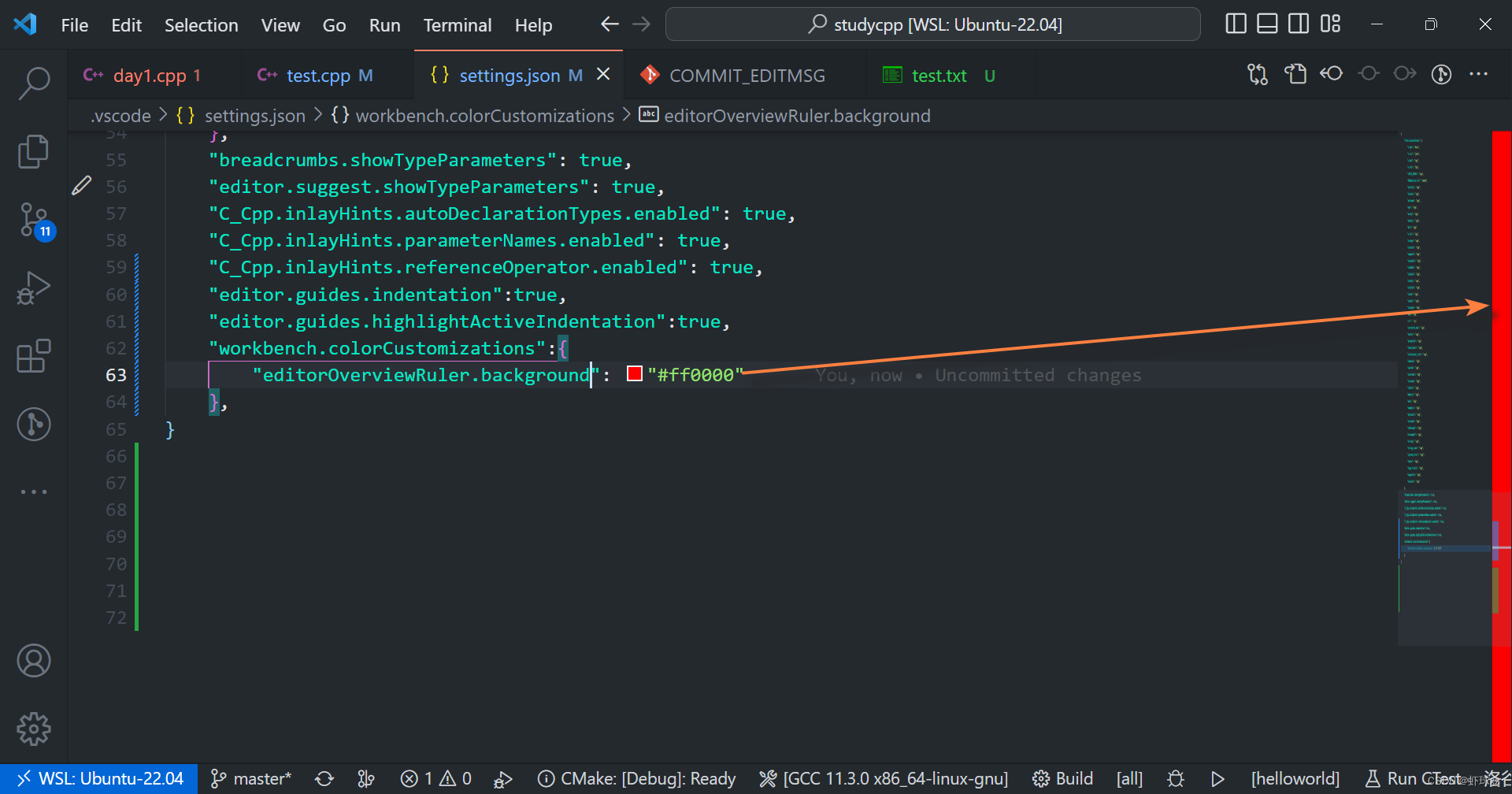The width and height of the screenshot is (1512, 794).
Task: Click the CMake debug bug icon
Action: click(x=1176, y=779)
